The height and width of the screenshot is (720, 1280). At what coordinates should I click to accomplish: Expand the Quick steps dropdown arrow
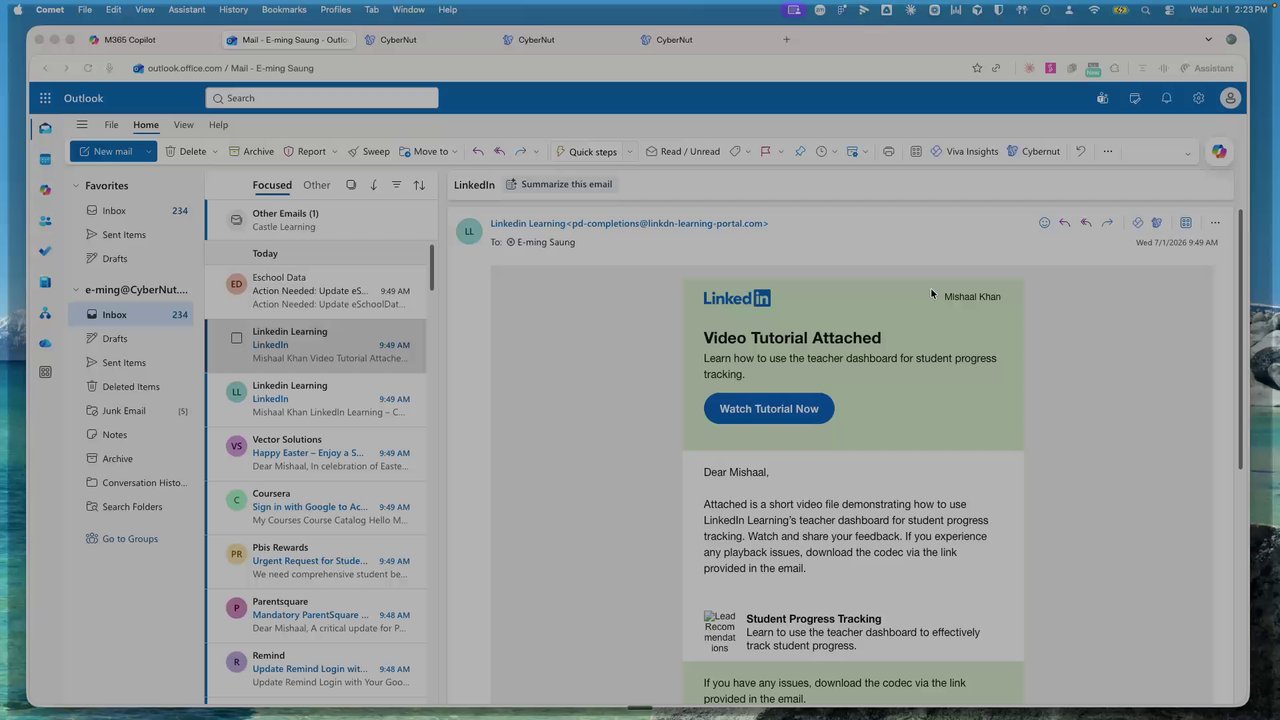(629, 152)
